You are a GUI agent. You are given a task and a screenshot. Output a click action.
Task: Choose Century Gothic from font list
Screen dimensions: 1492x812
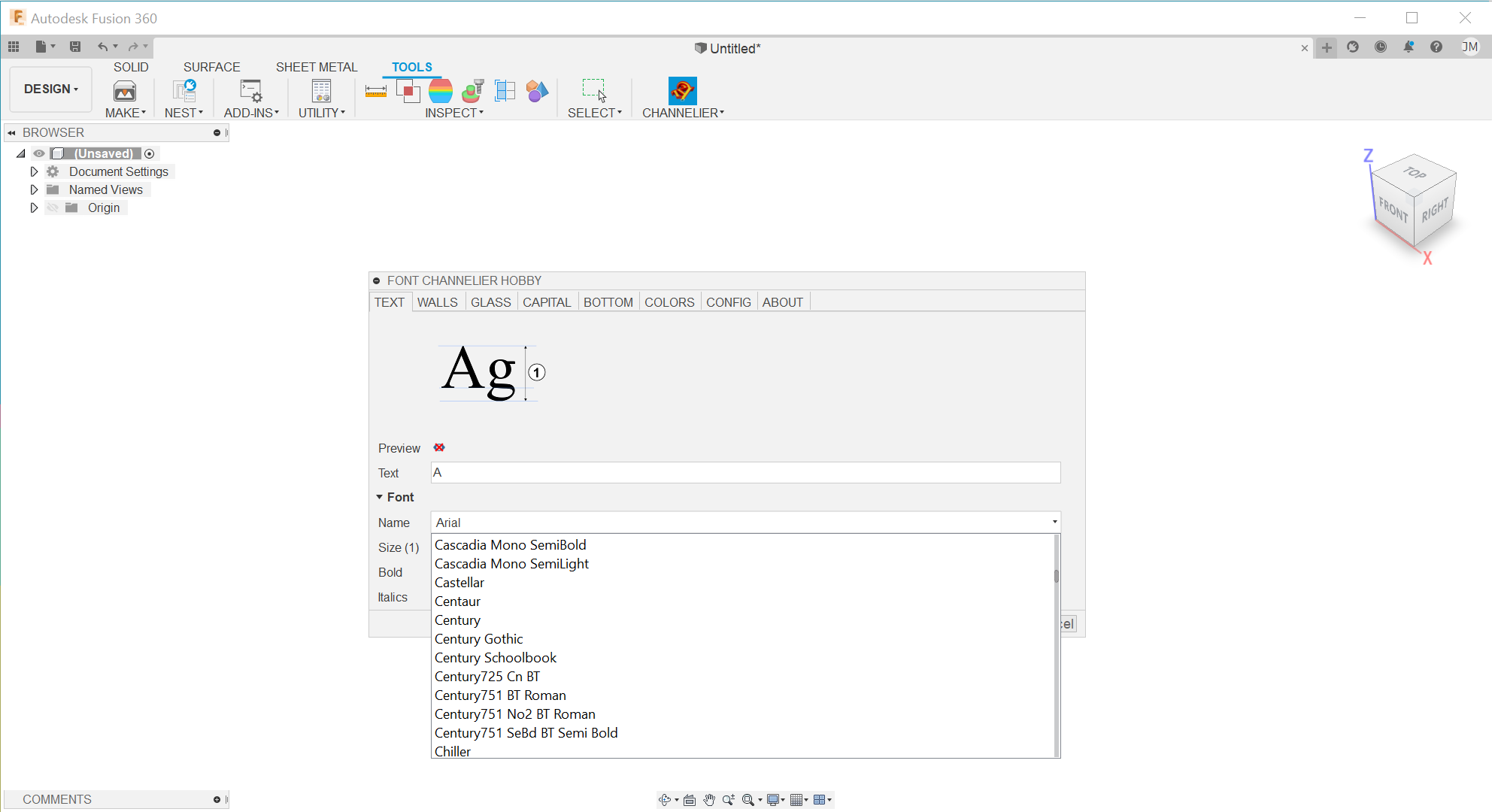coord(478,639)
